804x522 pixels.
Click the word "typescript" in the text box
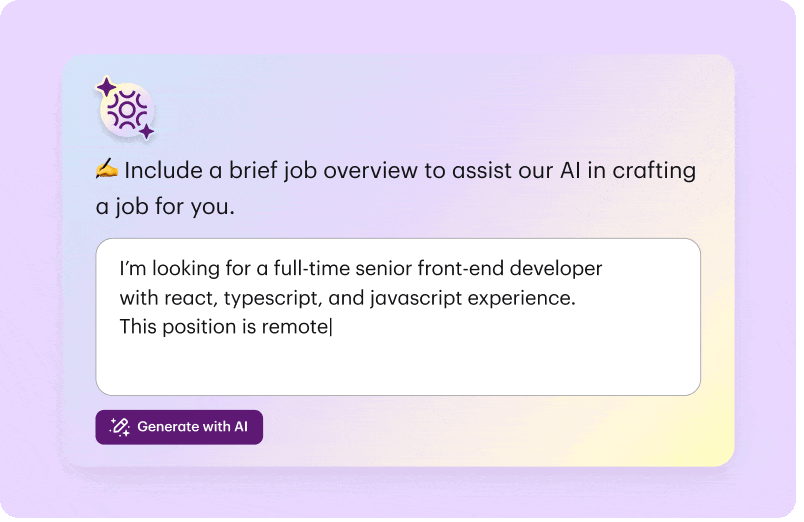[x=267, y=298]
